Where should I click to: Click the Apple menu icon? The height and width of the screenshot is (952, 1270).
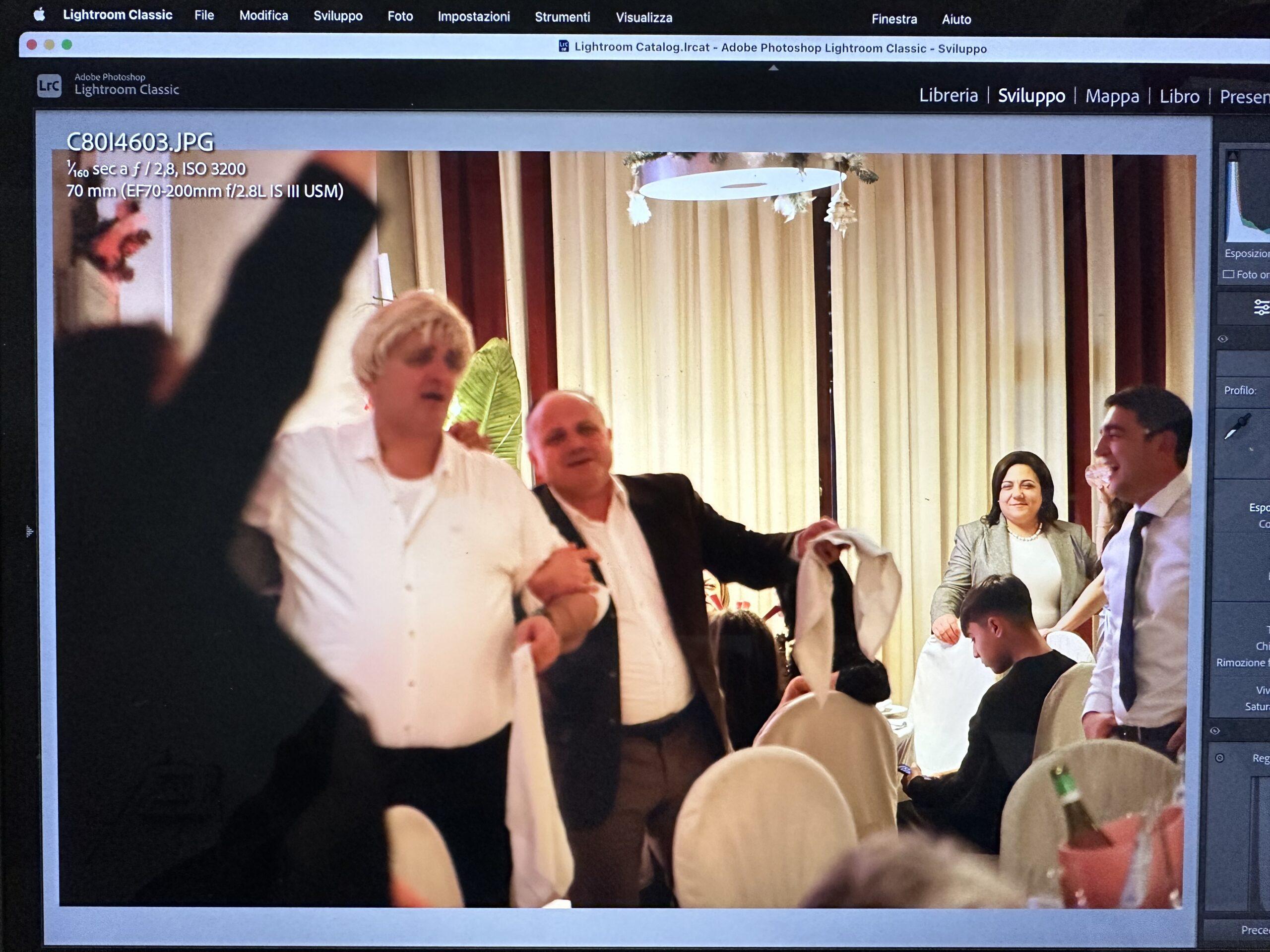[x=39, y=14]
